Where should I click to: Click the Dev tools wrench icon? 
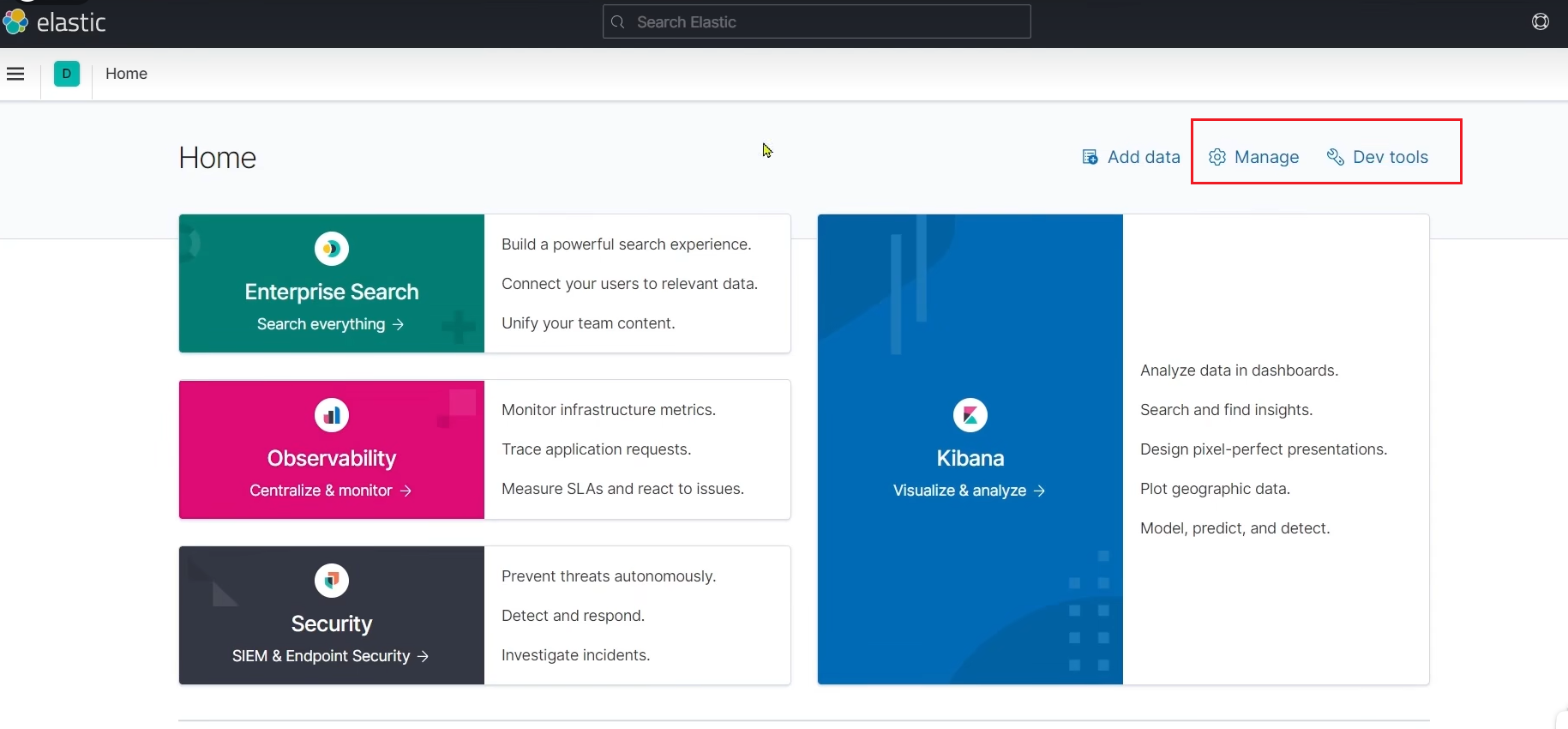tap(1336, 157)
